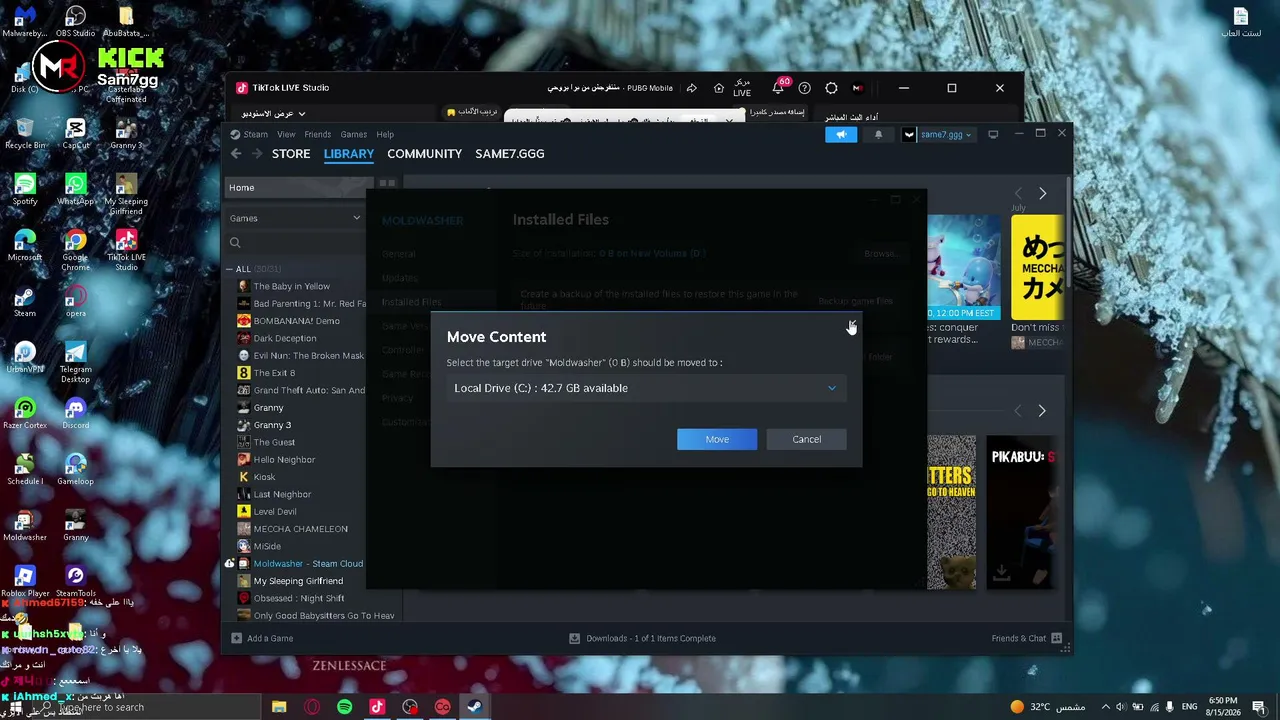Show hidden system tray icons

coord(1105,707)
